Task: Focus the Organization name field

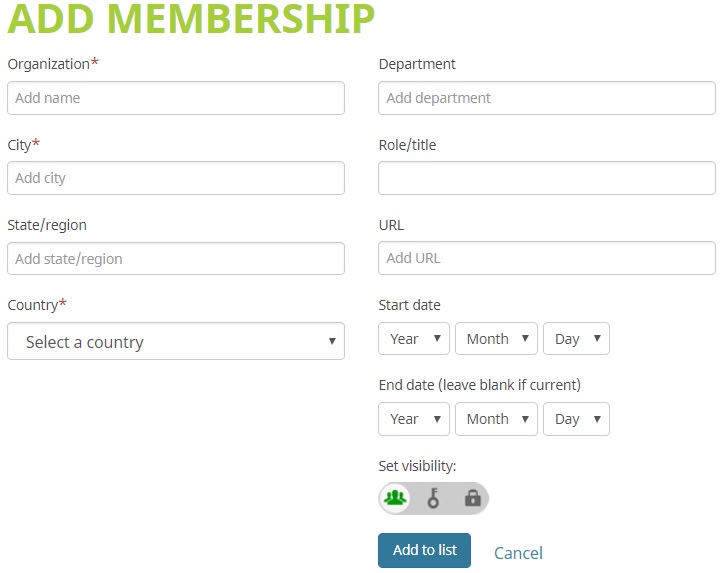Action: 176,98
